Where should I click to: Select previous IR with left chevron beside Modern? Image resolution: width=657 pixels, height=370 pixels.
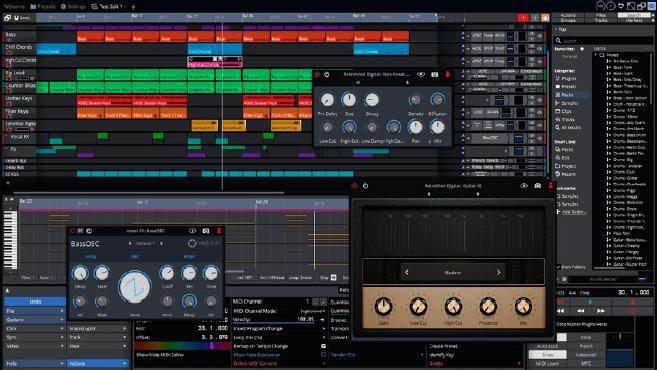click(x=406, y=272)
